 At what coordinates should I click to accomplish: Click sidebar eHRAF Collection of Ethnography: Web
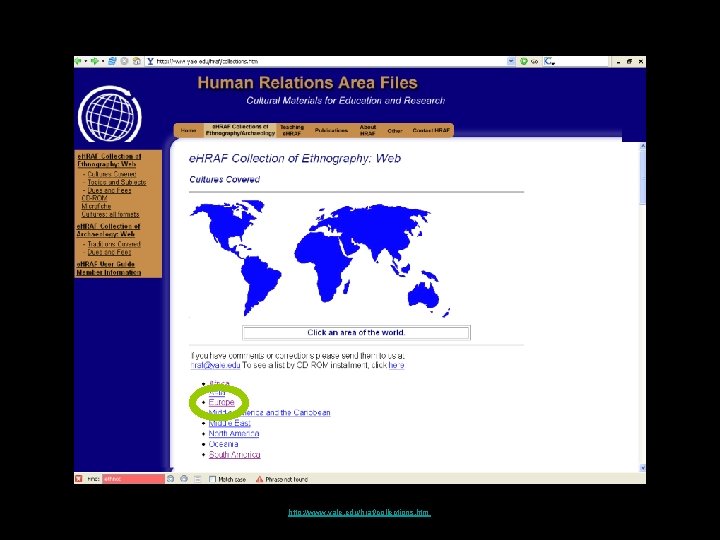[109, 160]
